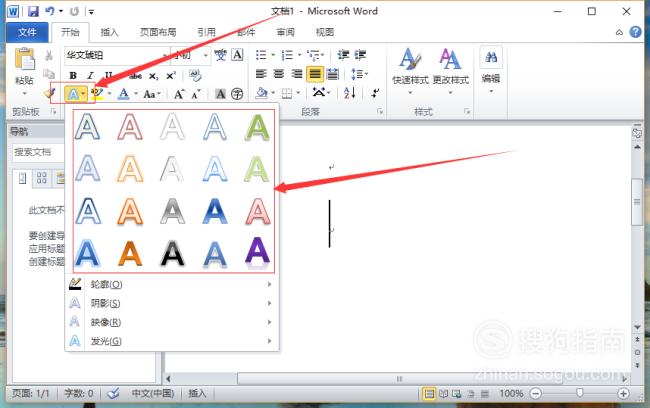Viewport: 650px width, 408px height.
Task: Click the Show/Hide paragraph marks icon
Action: tap(375, 93)
